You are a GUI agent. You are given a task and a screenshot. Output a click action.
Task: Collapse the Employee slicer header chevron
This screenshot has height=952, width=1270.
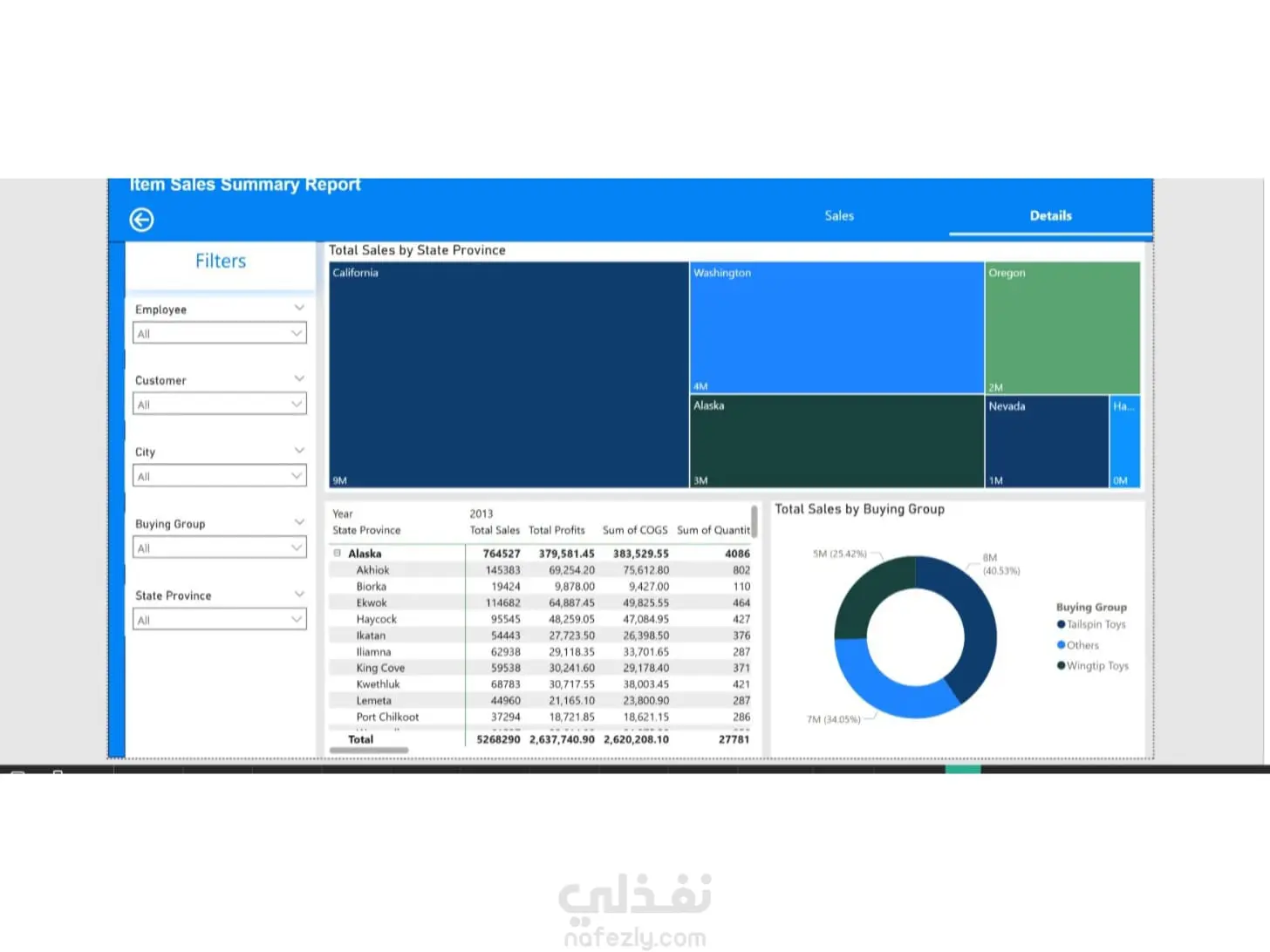point(299,308)
